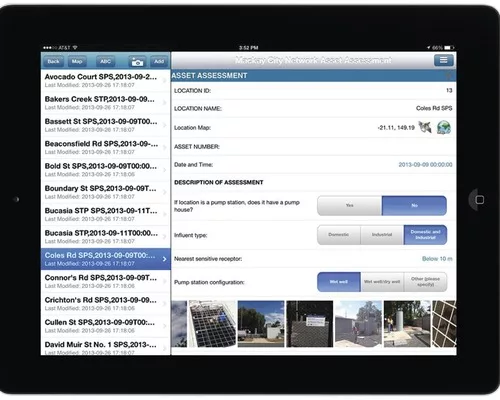
Task: Tap the -21.11, 149.19 coordinates text
Action: 396,128
